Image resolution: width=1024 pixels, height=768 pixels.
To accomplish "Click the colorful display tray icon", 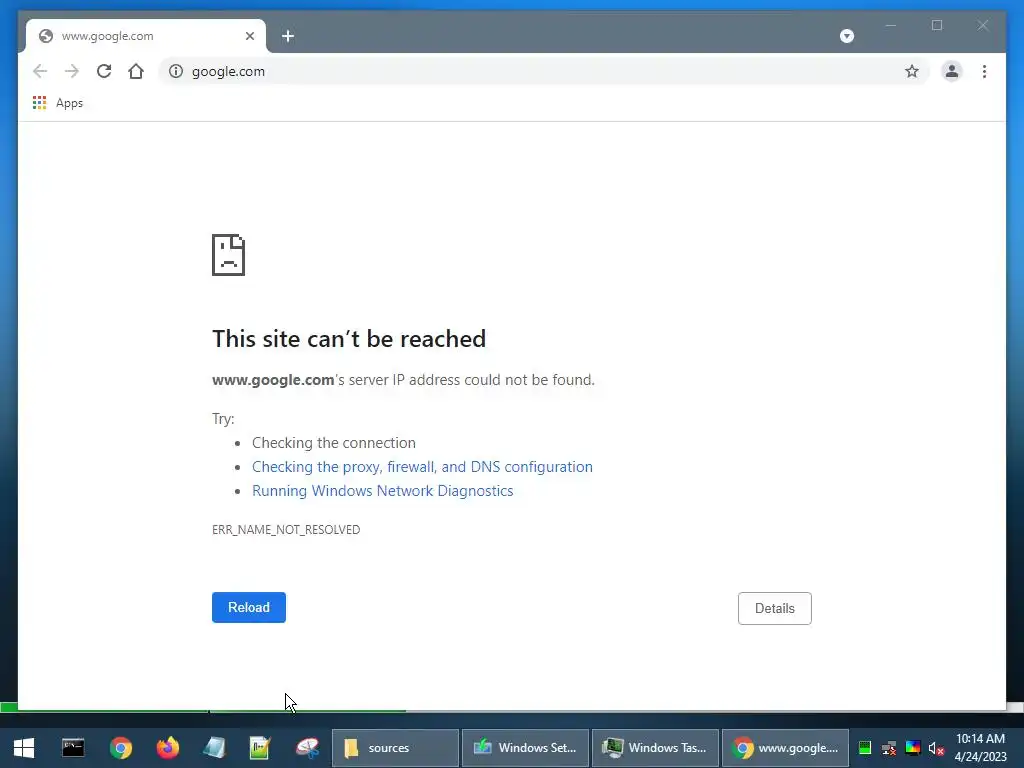I will point(913,748).
